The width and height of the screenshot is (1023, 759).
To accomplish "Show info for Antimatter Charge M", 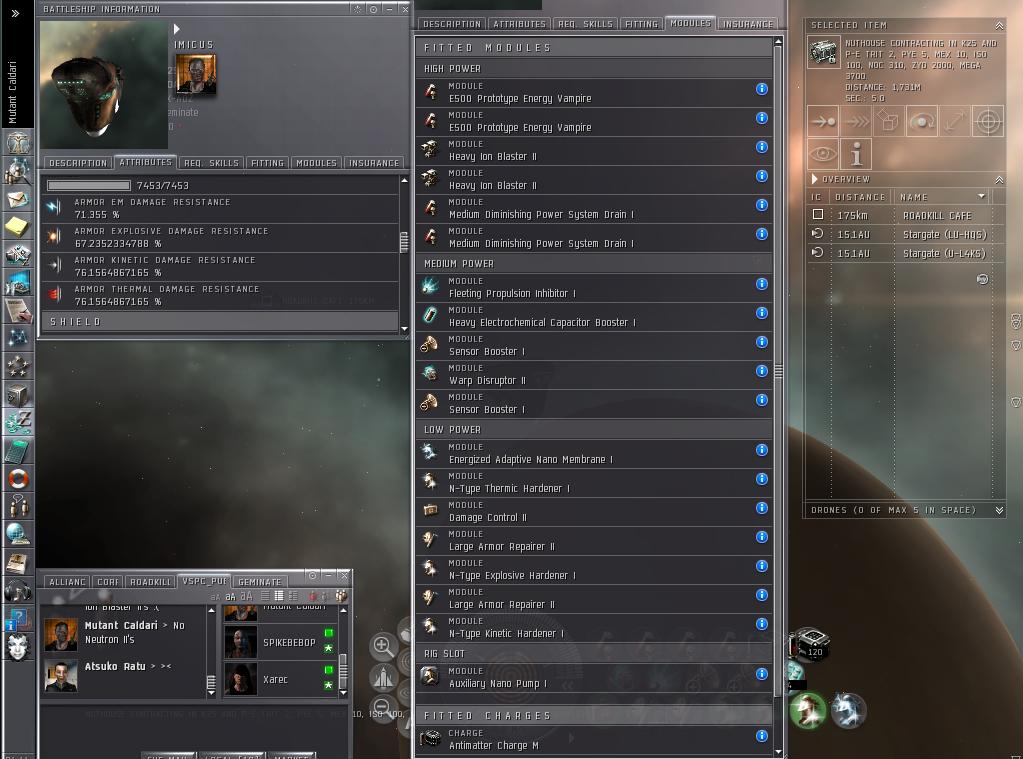I will (761, 736).
